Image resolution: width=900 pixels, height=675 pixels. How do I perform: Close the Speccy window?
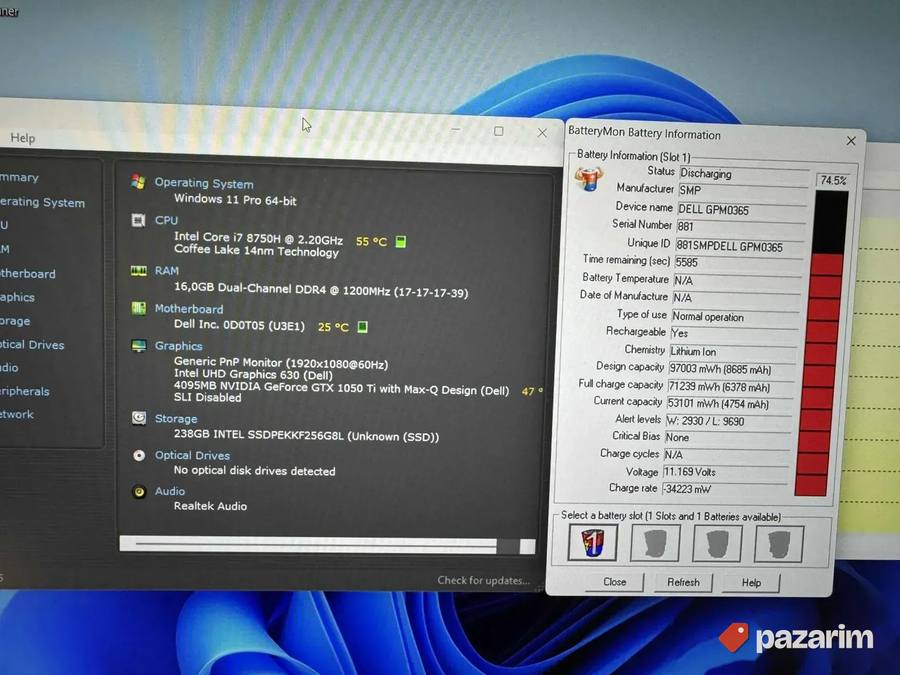coord(542,133)
